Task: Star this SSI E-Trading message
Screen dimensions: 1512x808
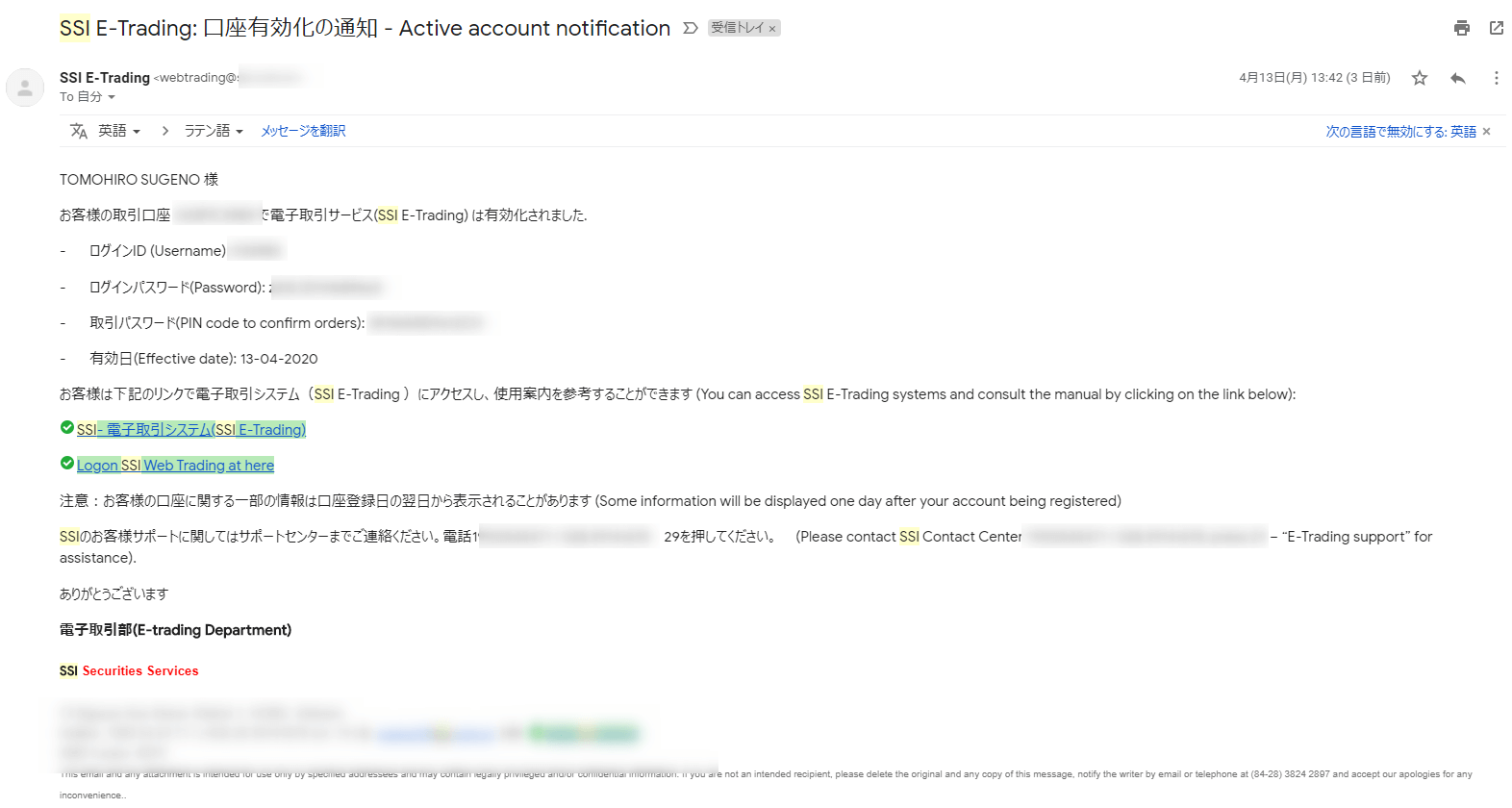Action: (1420, 78)
